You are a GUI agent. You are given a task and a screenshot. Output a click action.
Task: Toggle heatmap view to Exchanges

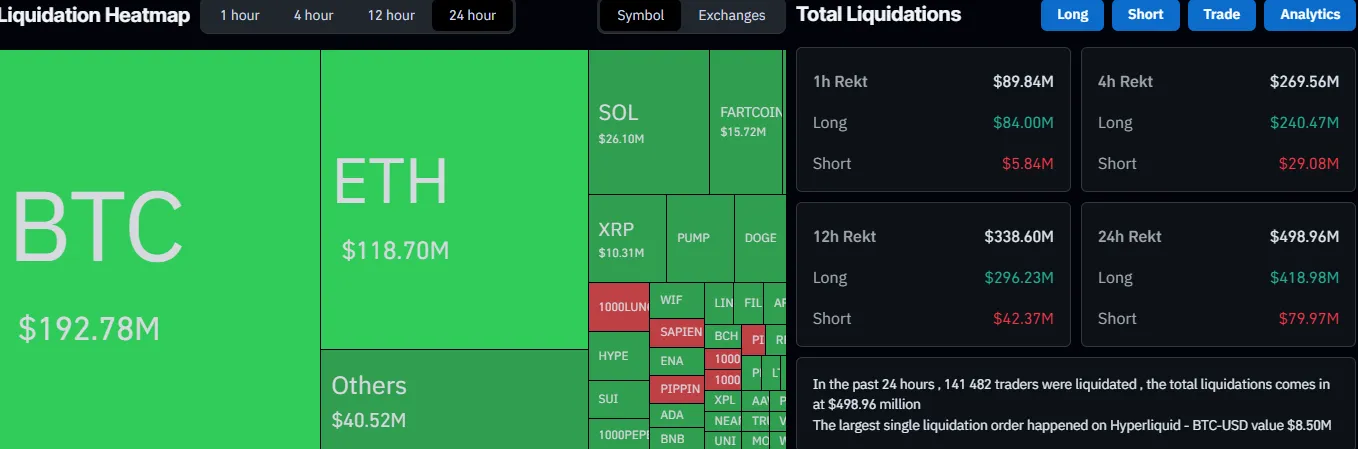click(732, 15)
